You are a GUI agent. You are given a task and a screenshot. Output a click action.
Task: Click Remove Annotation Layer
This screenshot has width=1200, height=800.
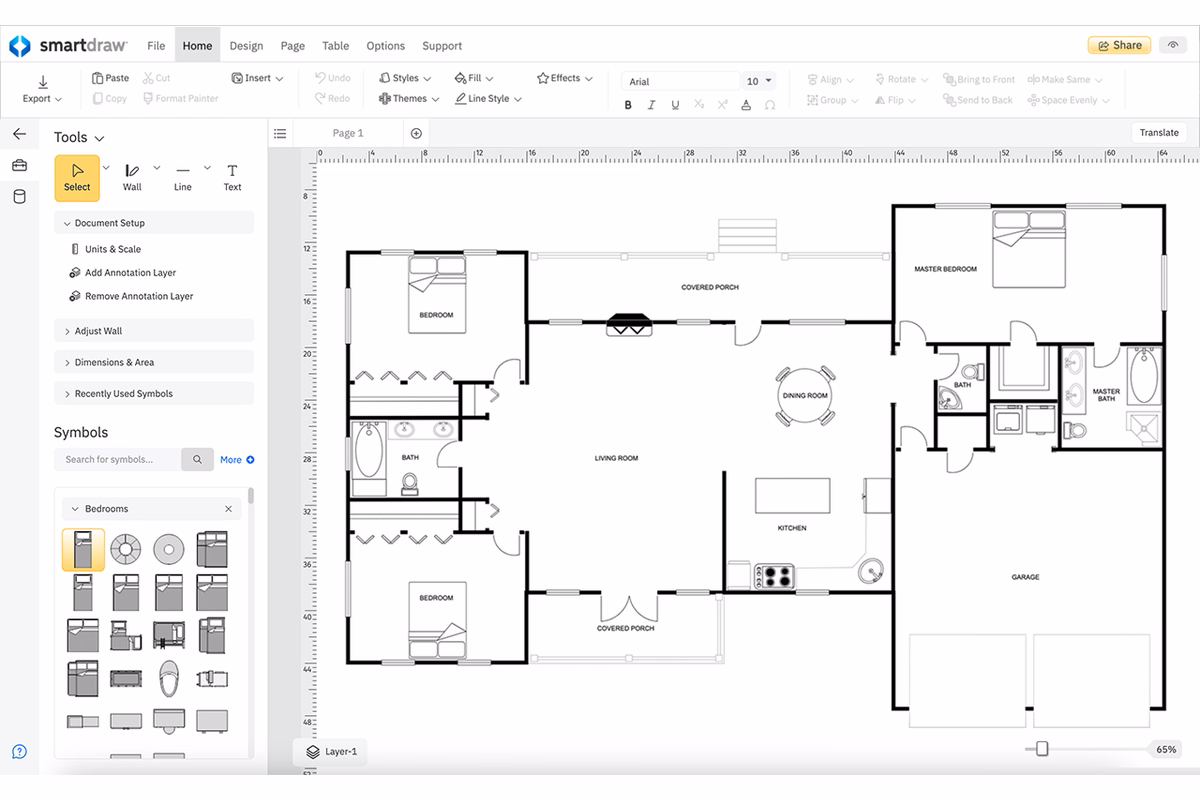(x=130, y=297)
